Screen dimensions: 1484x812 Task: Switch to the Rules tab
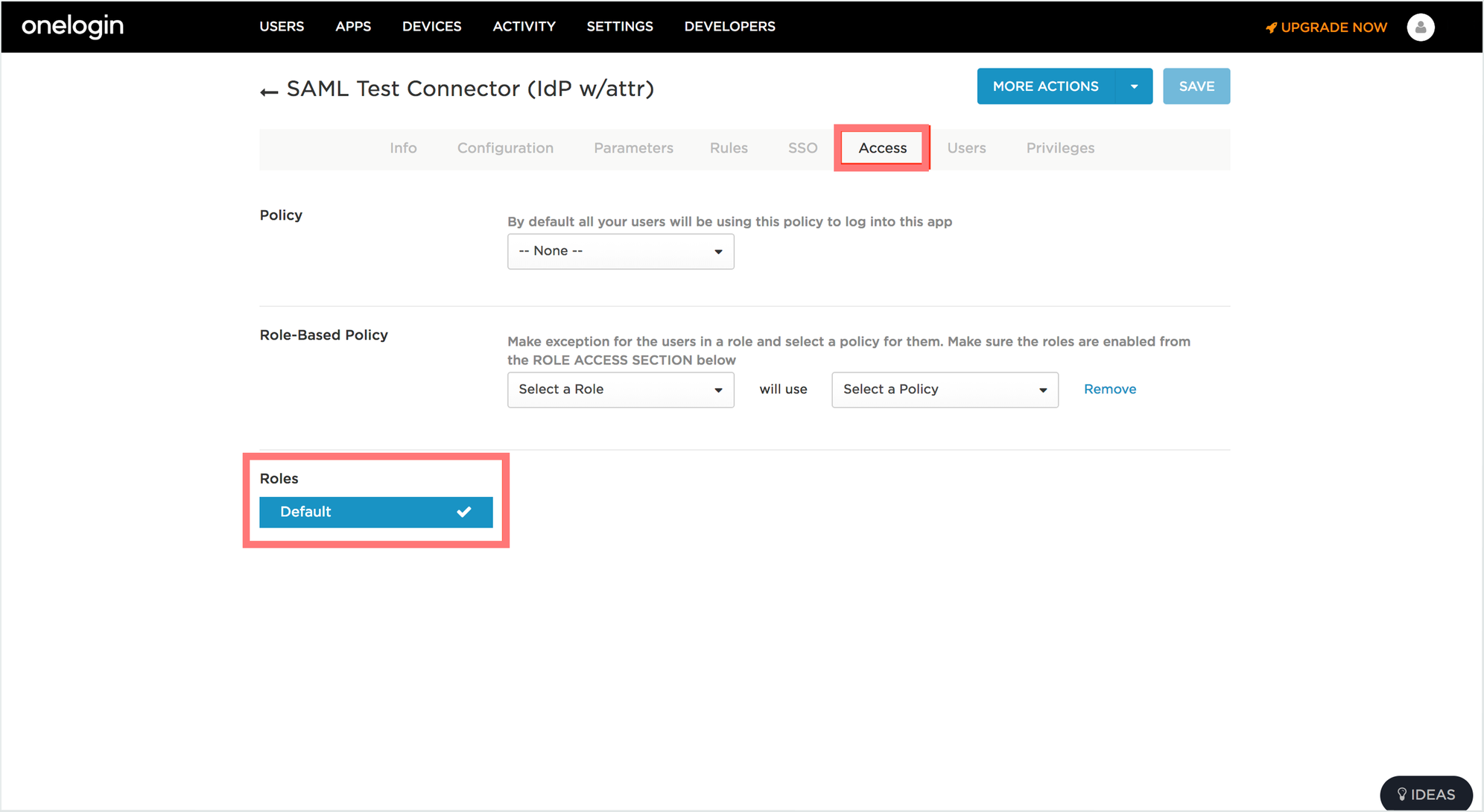(729, 148)
